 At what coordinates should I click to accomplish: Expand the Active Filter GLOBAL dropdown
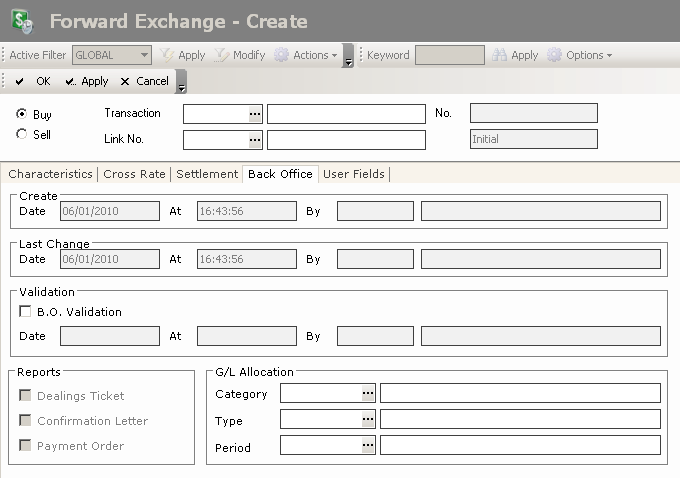[x=145, y=56]
